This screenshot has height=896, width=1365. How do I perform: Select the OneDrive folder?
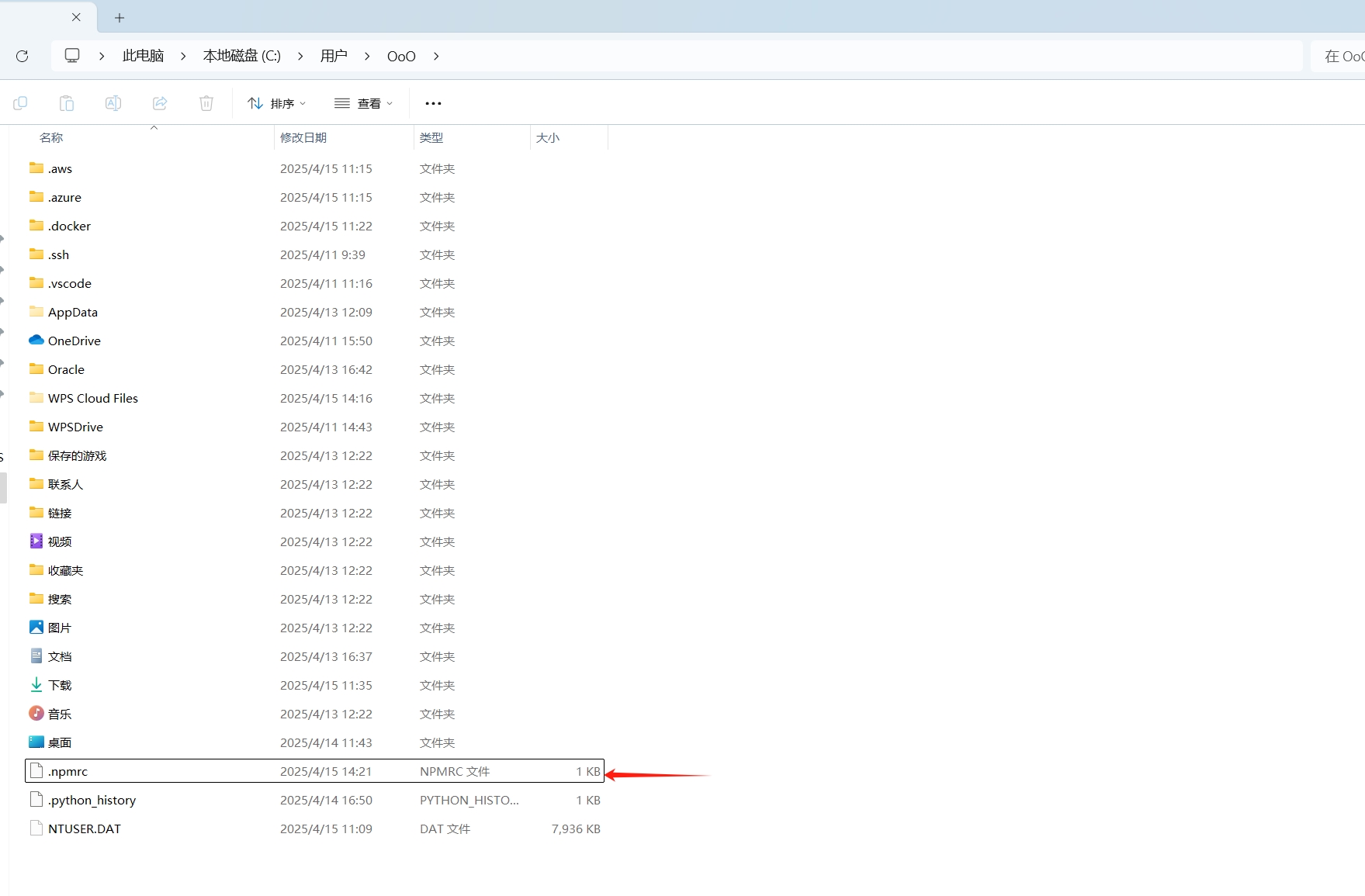(74, 341)
